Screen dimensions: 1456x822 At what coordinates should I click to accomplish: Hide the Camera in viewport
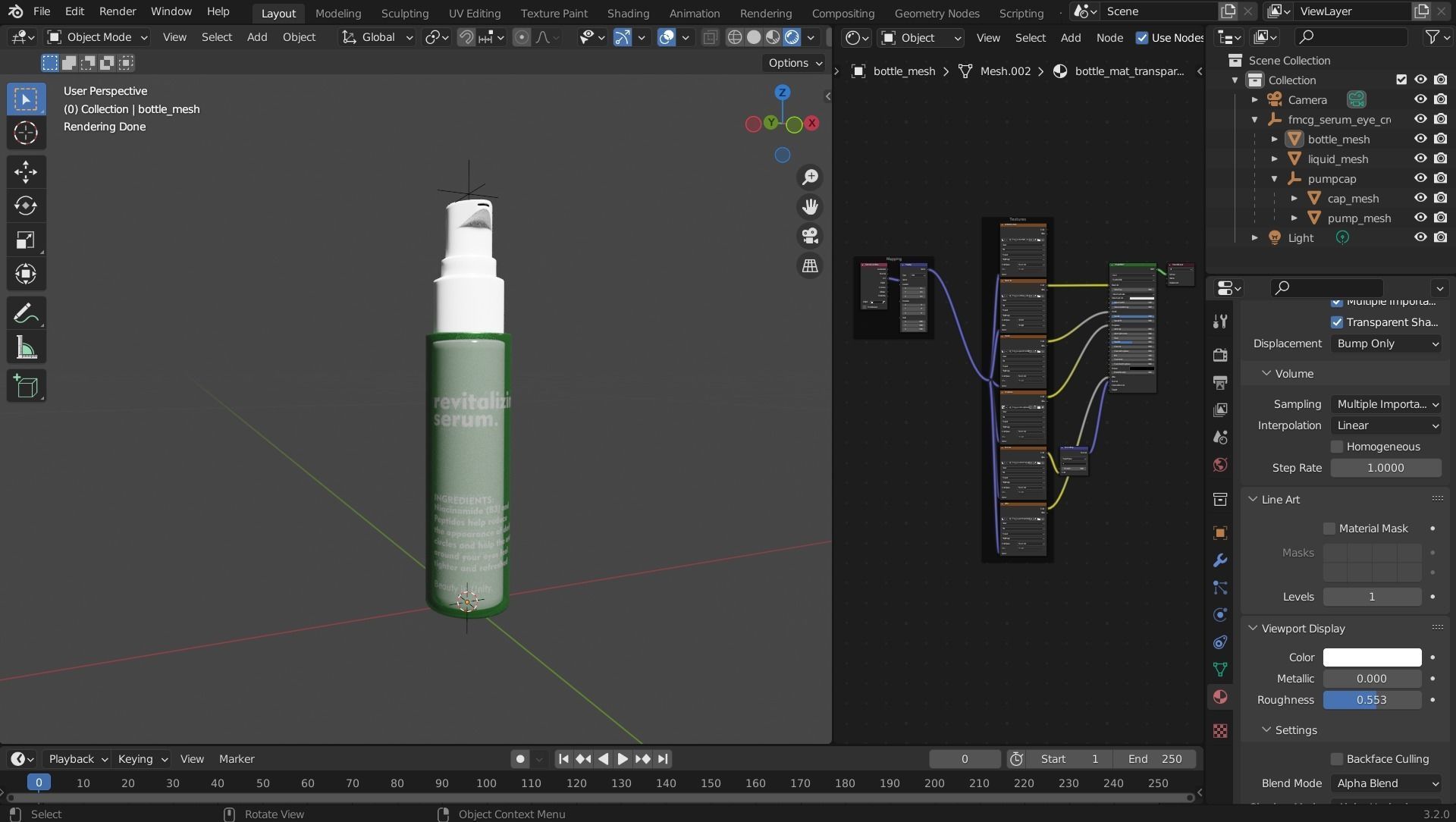(1420, 99)
